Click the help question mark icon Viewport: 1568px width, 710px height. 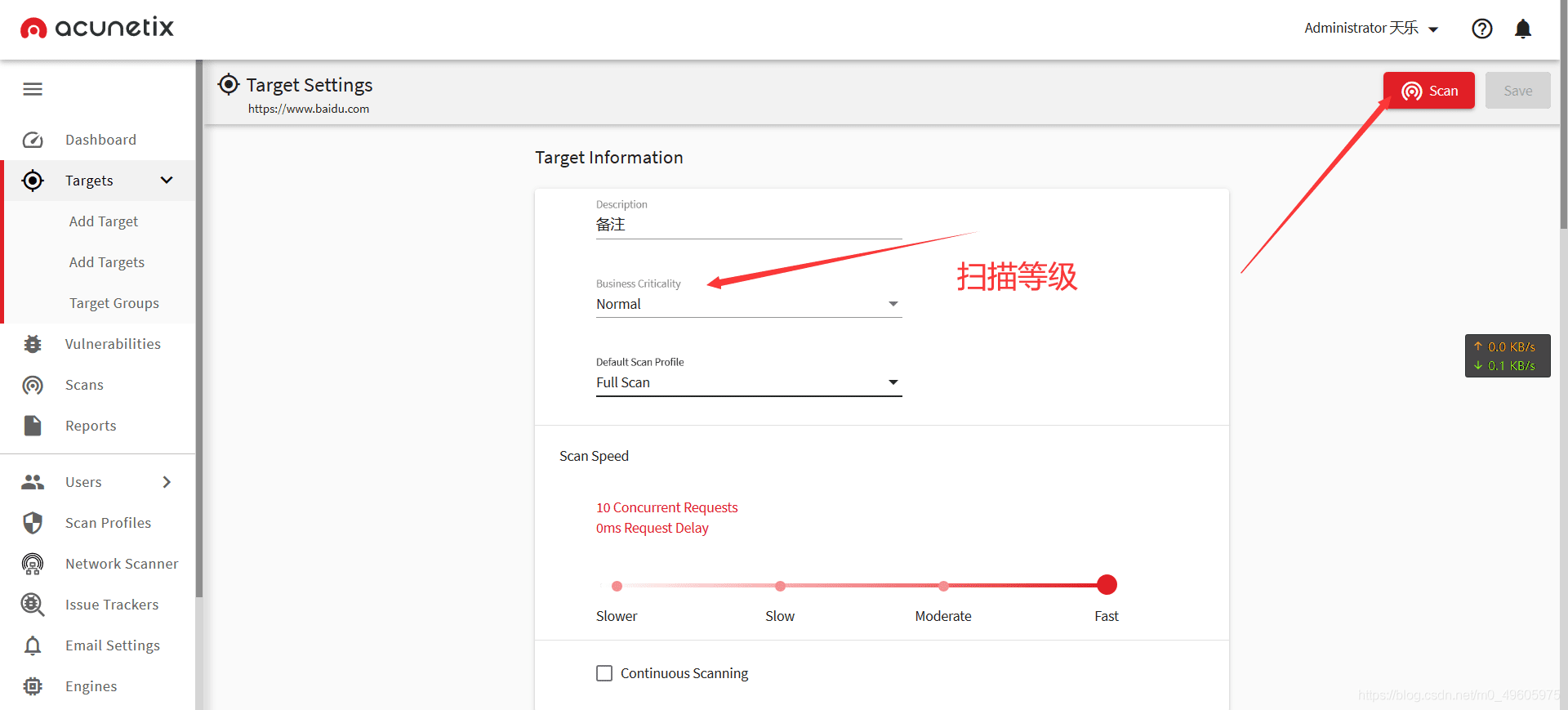(x=1482, y=29)
